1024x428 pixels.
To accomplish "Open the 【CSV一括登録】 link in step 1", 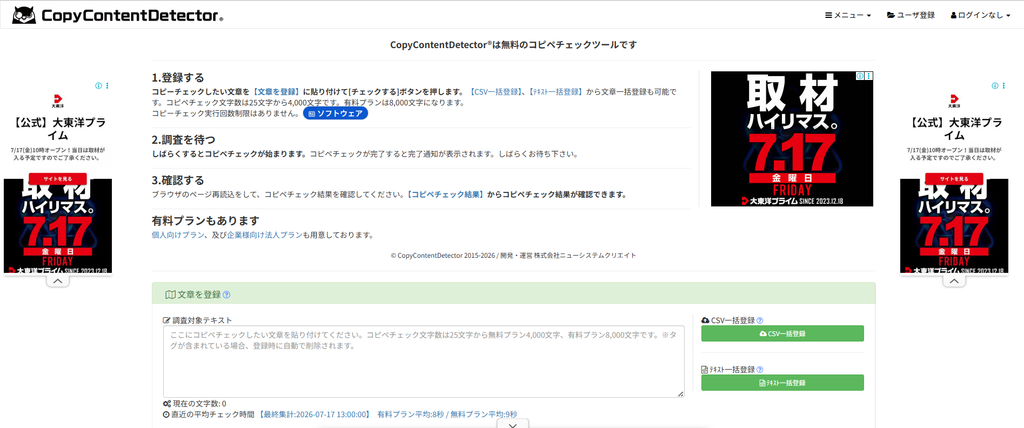I will click(495, 92).
